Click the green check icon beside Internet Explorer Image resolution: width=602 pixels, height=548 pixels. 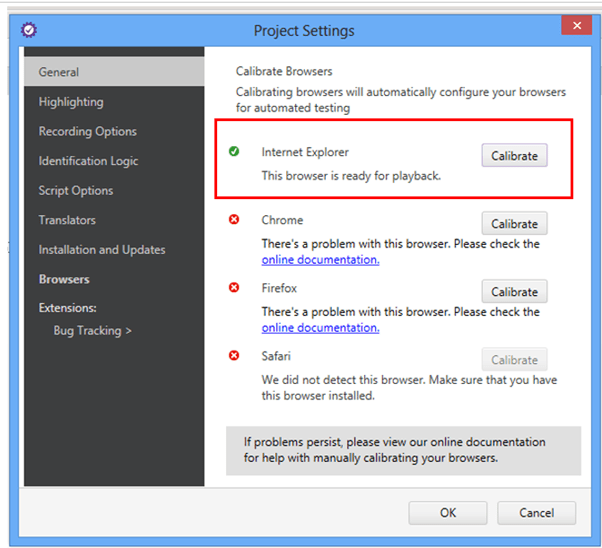(234, 152)
